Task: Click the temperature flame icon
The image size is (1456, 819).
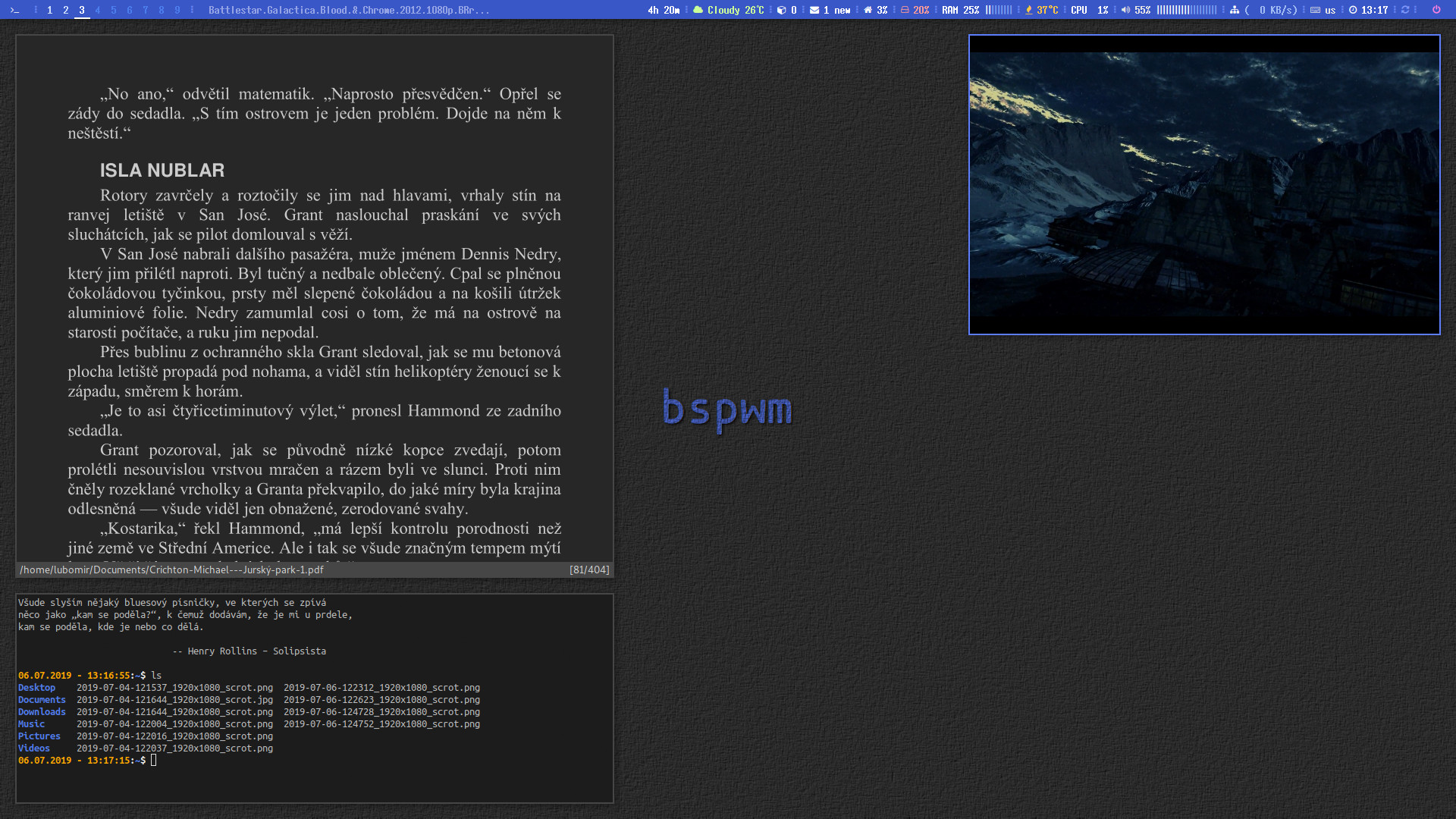Action: pyautogui.click(x=1029, y=10)
